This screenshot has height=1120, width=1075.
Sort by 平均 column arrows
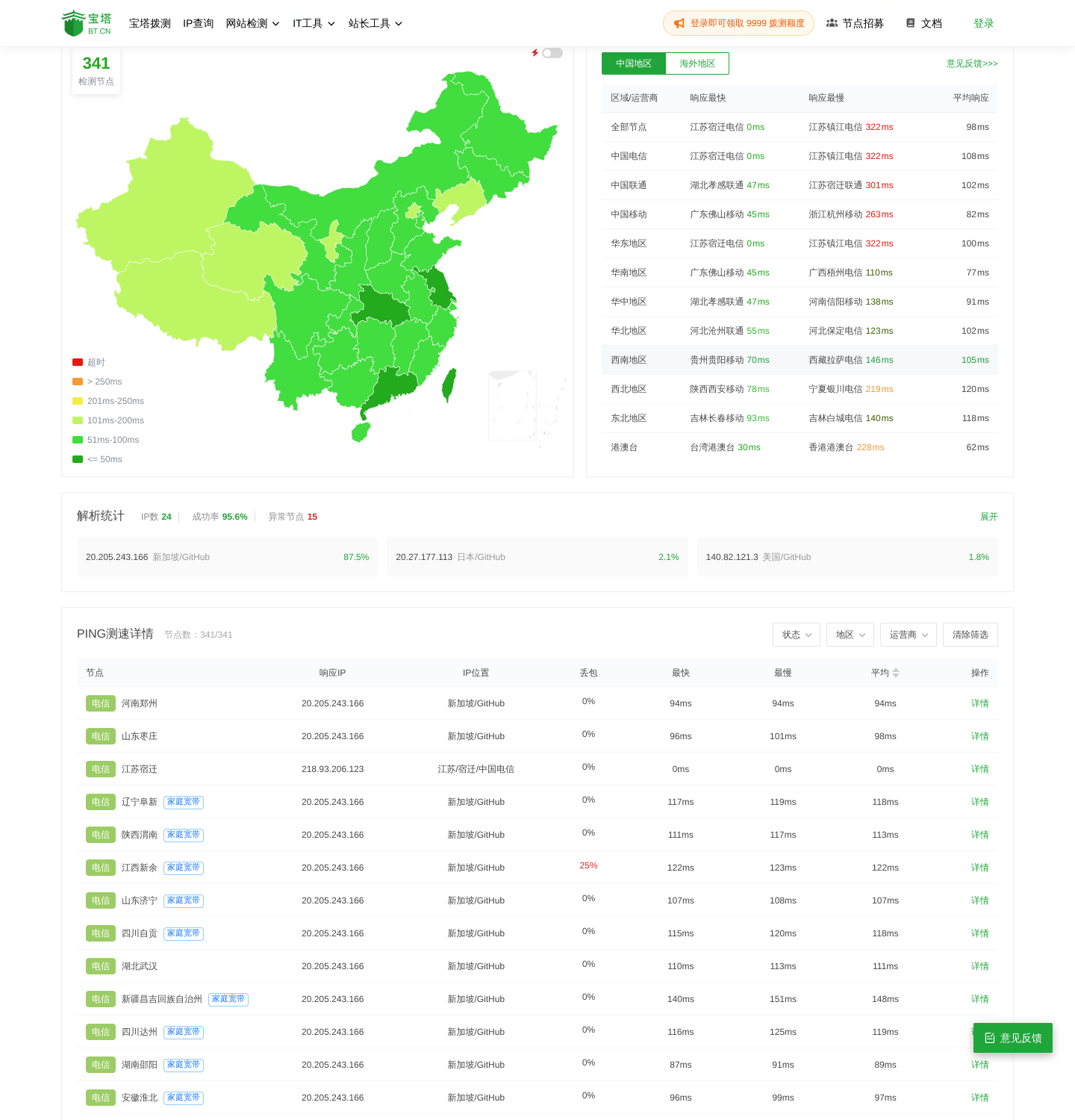pos(896,673)
